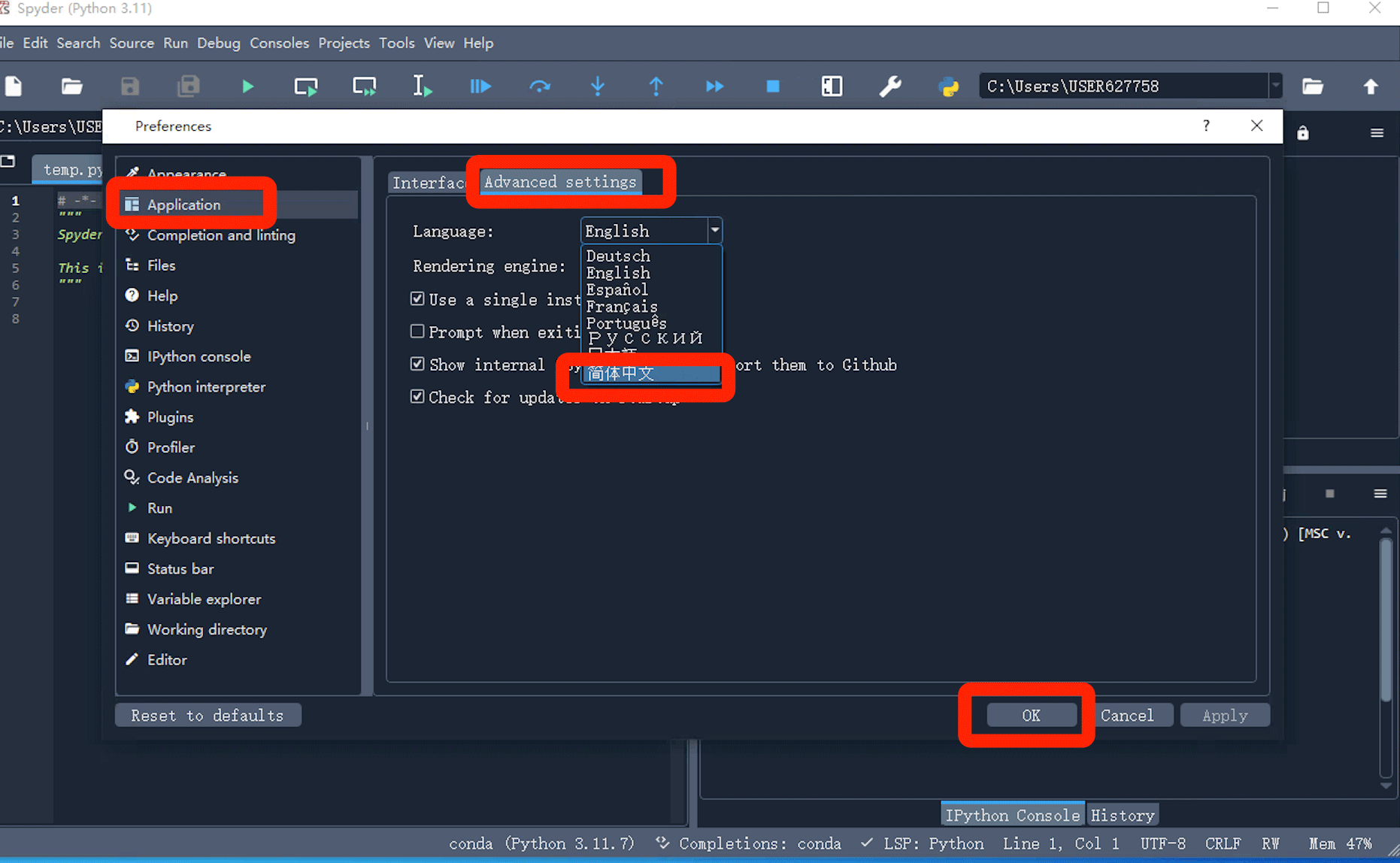Click the blue Stop debugging square
The width and height of the screenshot is (1400, 863).
pos(772,86)
